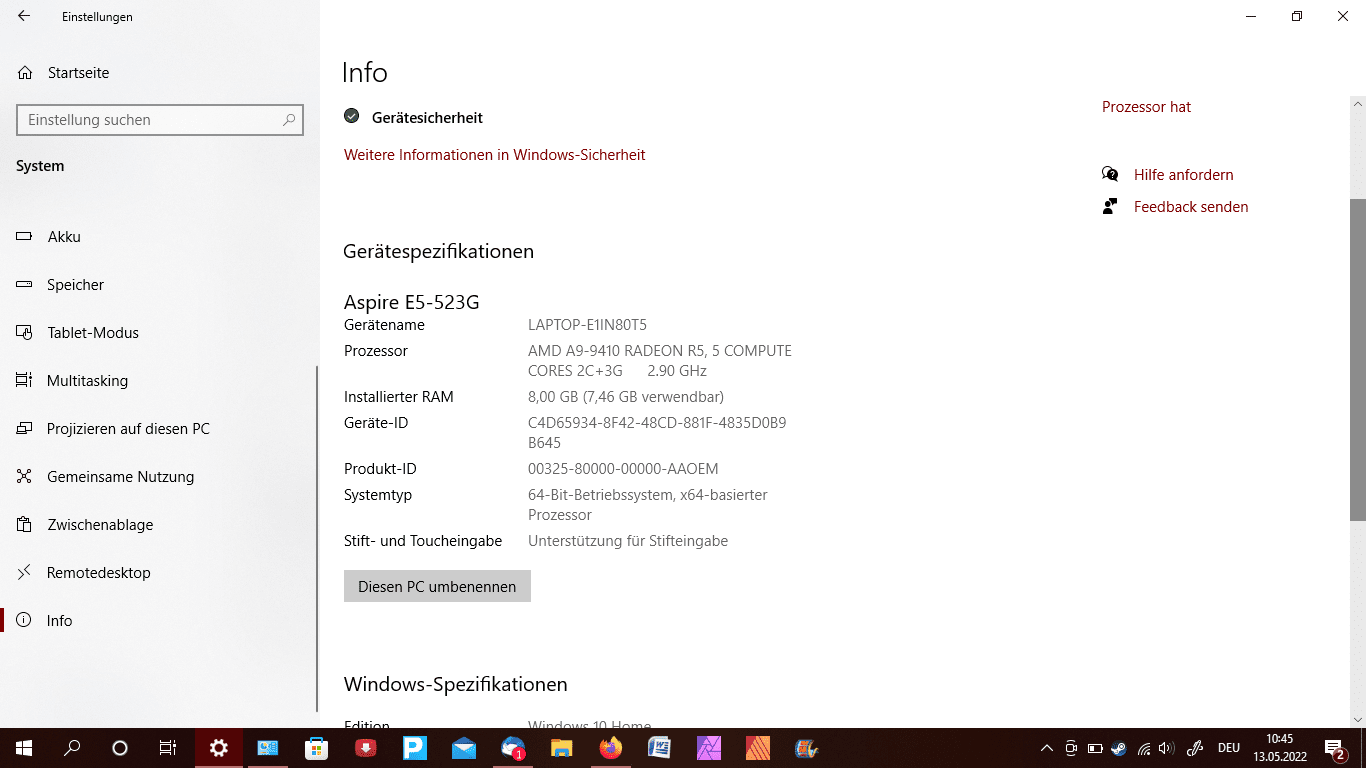The width and height of the screenshot is (1366, 768).
Task: Open the blue P app on taskbar
Action: tap(415, 748)
